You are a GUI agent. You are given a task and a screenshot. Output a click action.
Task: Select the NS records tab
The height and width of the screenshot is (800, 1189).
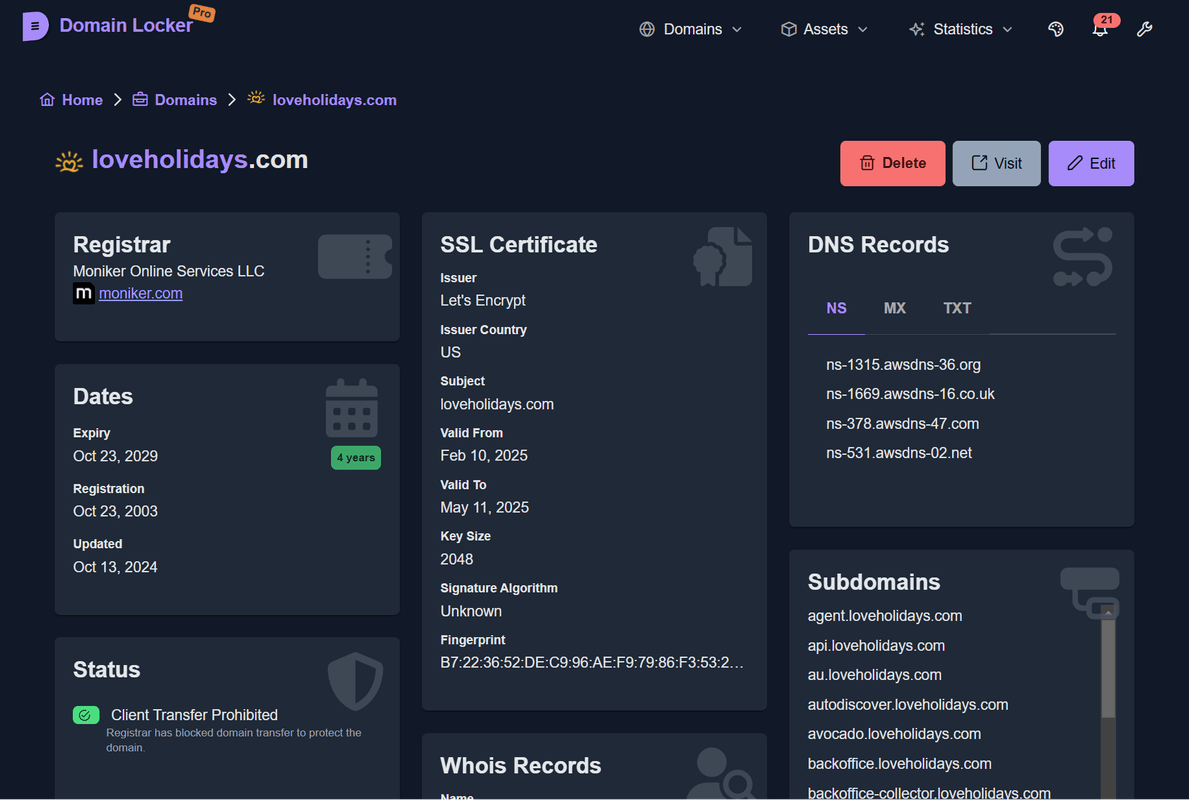click(x=836, y=308)
